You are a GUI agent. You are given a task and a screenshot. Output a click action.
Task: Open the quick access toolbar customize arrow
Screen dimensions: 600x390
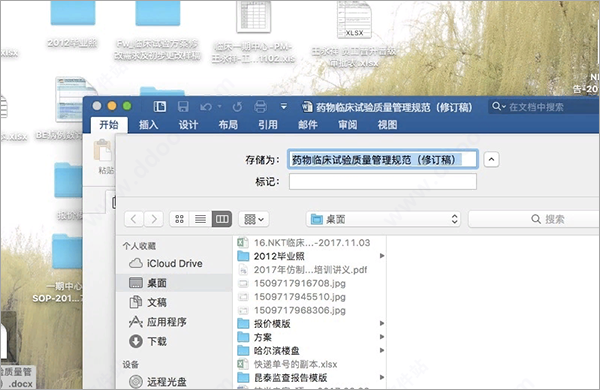(284, 106)
